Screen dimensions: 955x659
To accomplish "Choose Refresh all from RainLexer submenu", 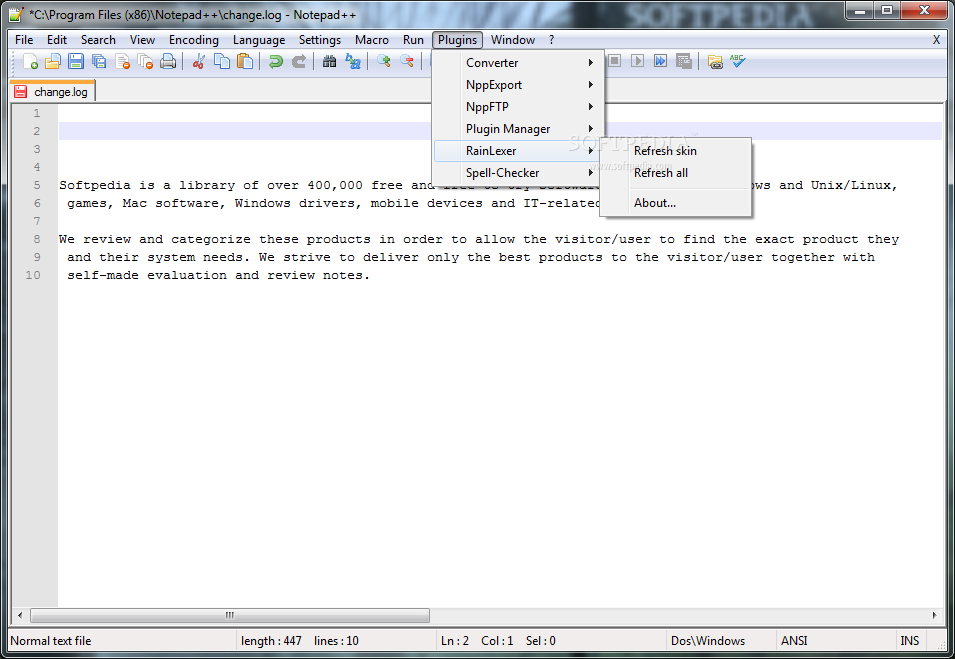I will click(x=675, y=173).
